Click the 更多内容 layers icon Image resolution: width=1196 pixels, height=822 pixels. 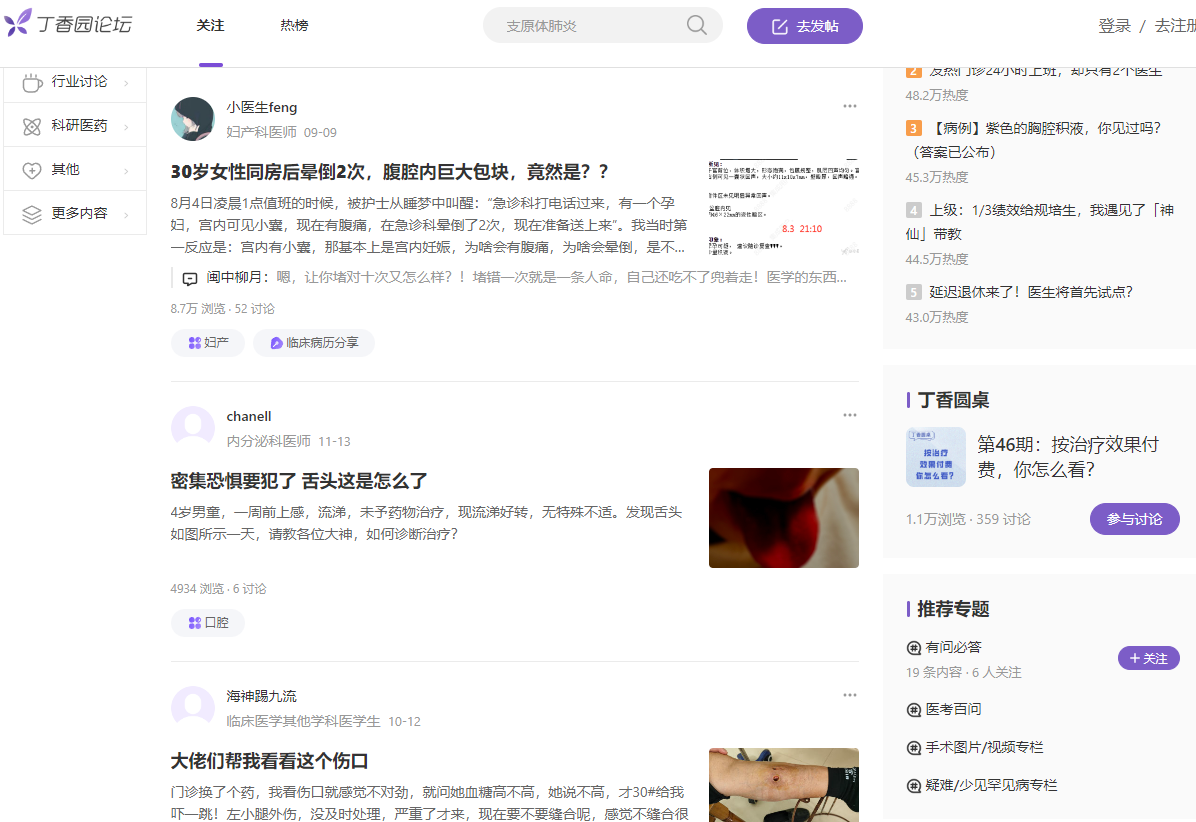tap(32, 213)
